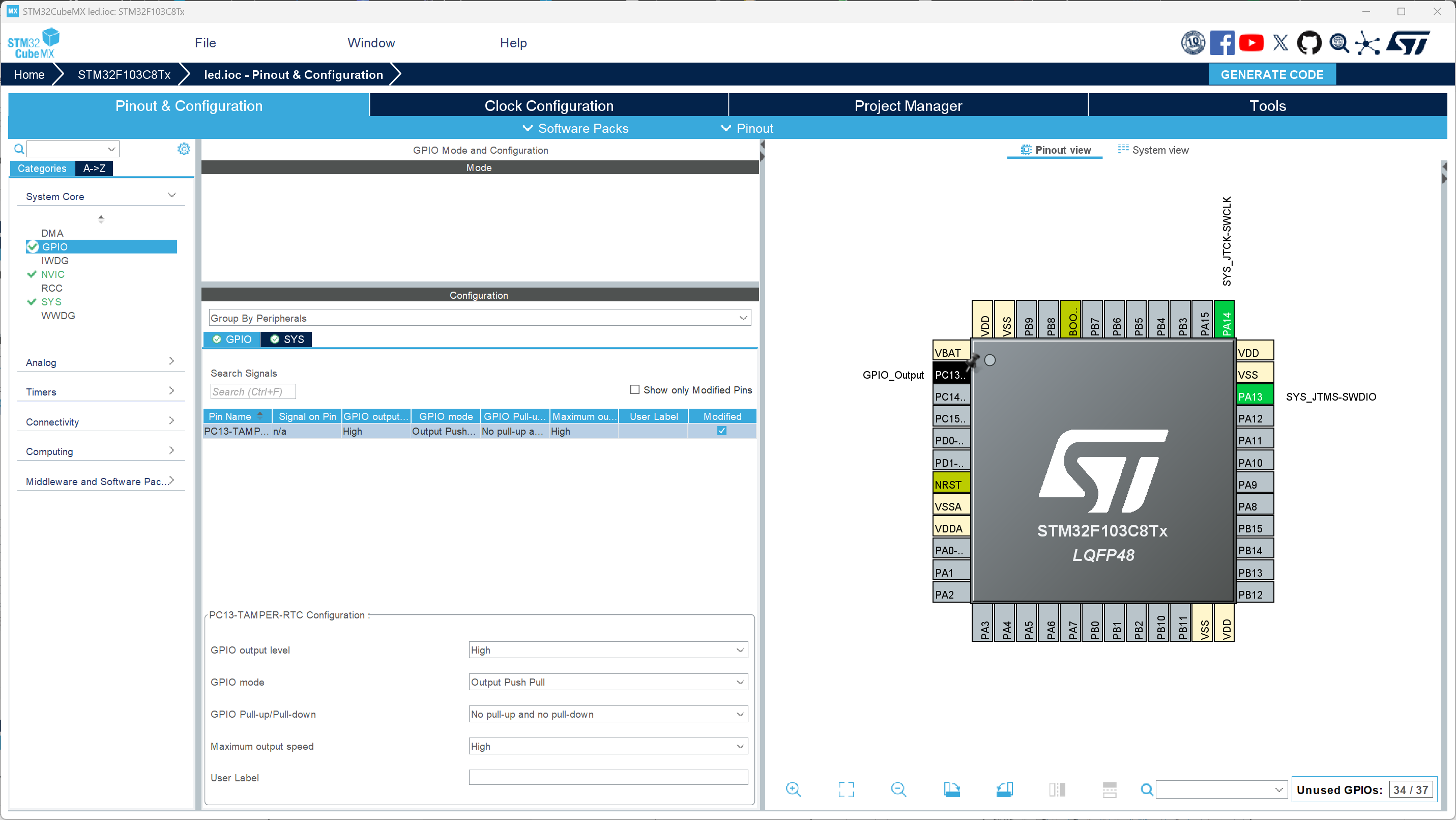Open the YouTube icon in the header
This screenshot has height=820, width=1456.
coord(1251,43)
